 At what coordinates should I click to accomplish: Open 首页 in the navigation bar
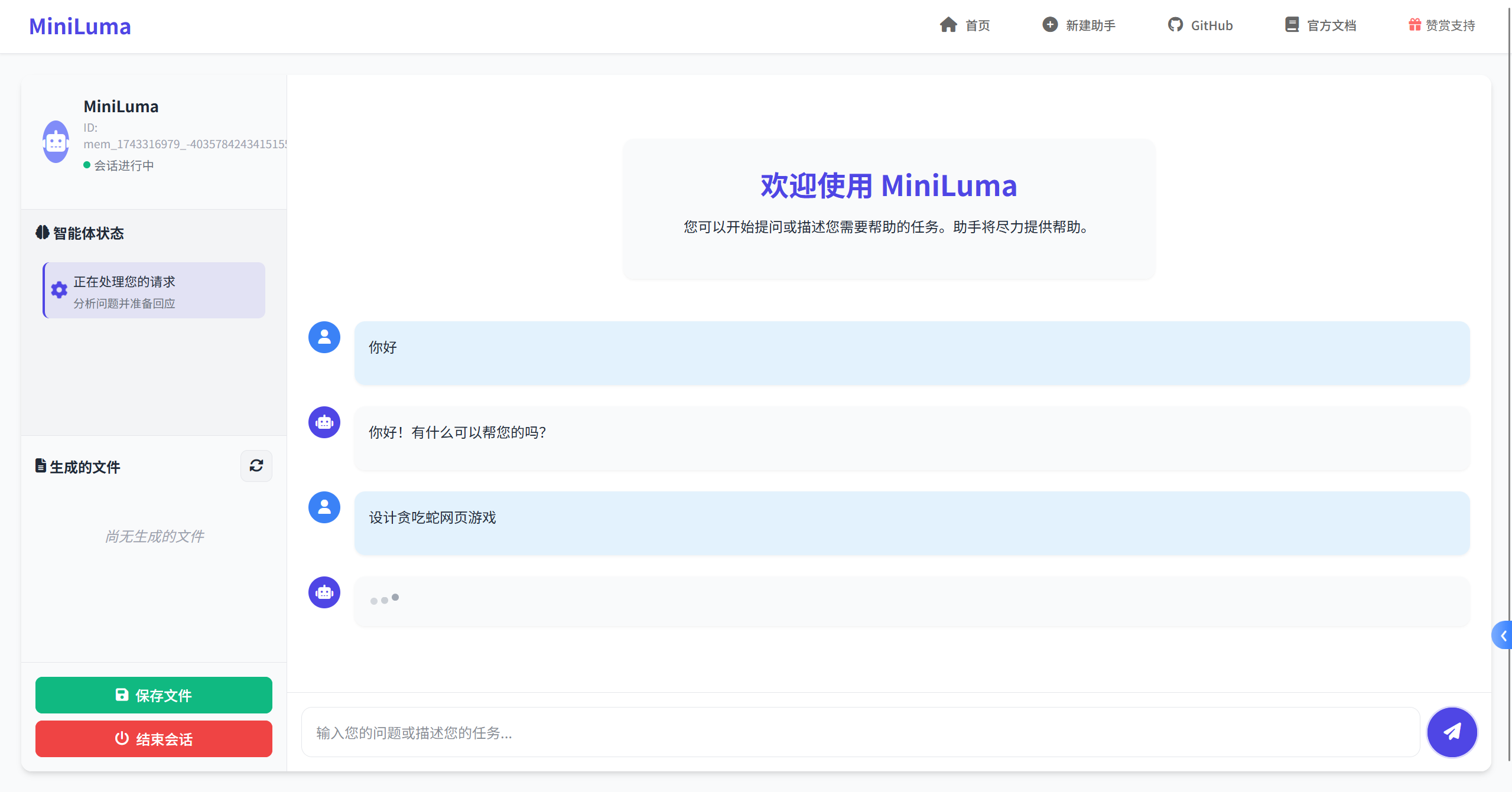coord(965,25)
